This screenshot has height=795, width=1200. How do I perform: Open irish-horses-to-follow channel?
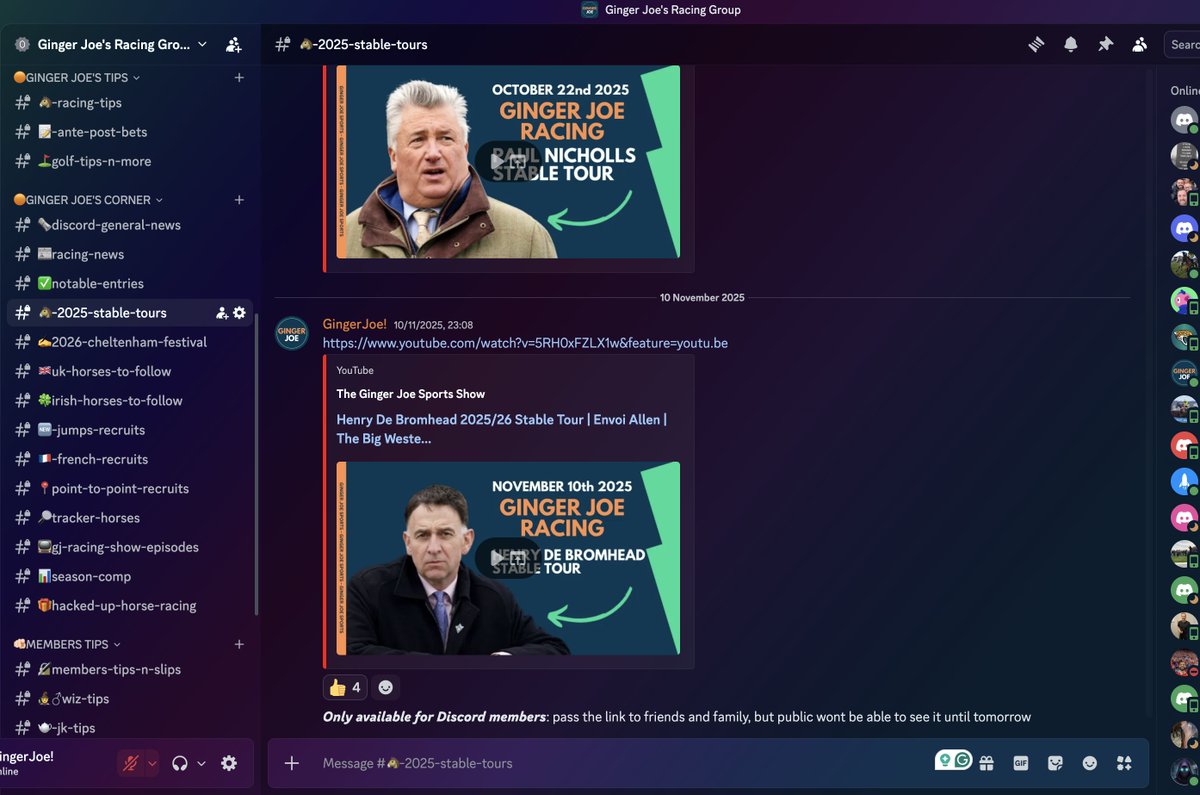point(130,400)
